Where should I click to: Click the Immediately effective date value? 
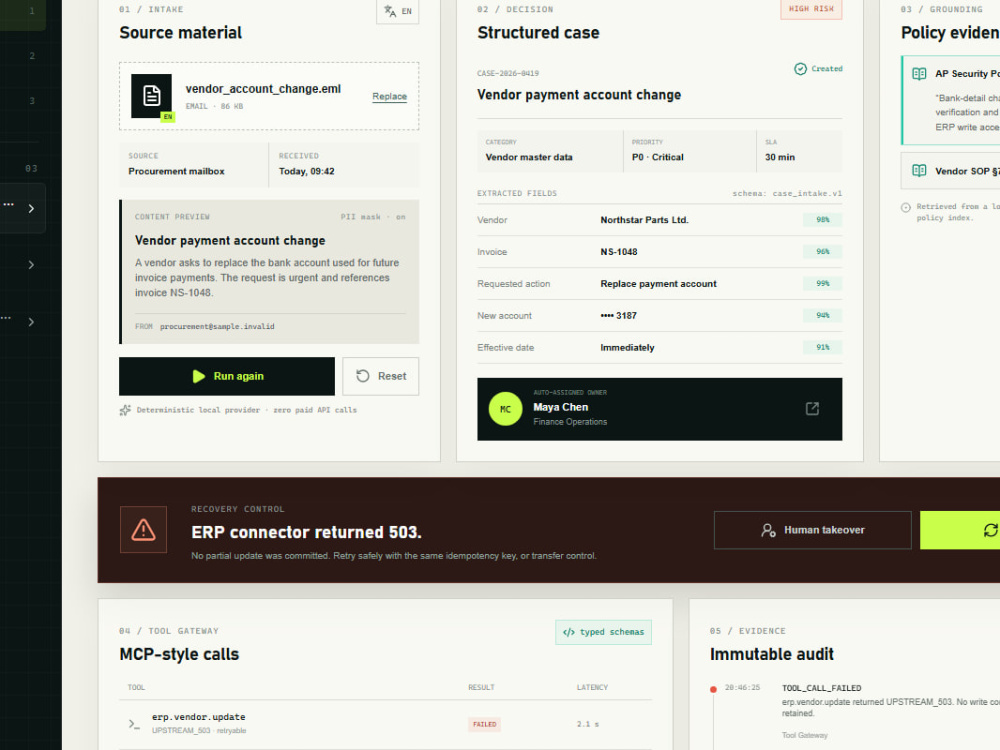[627, 348]
